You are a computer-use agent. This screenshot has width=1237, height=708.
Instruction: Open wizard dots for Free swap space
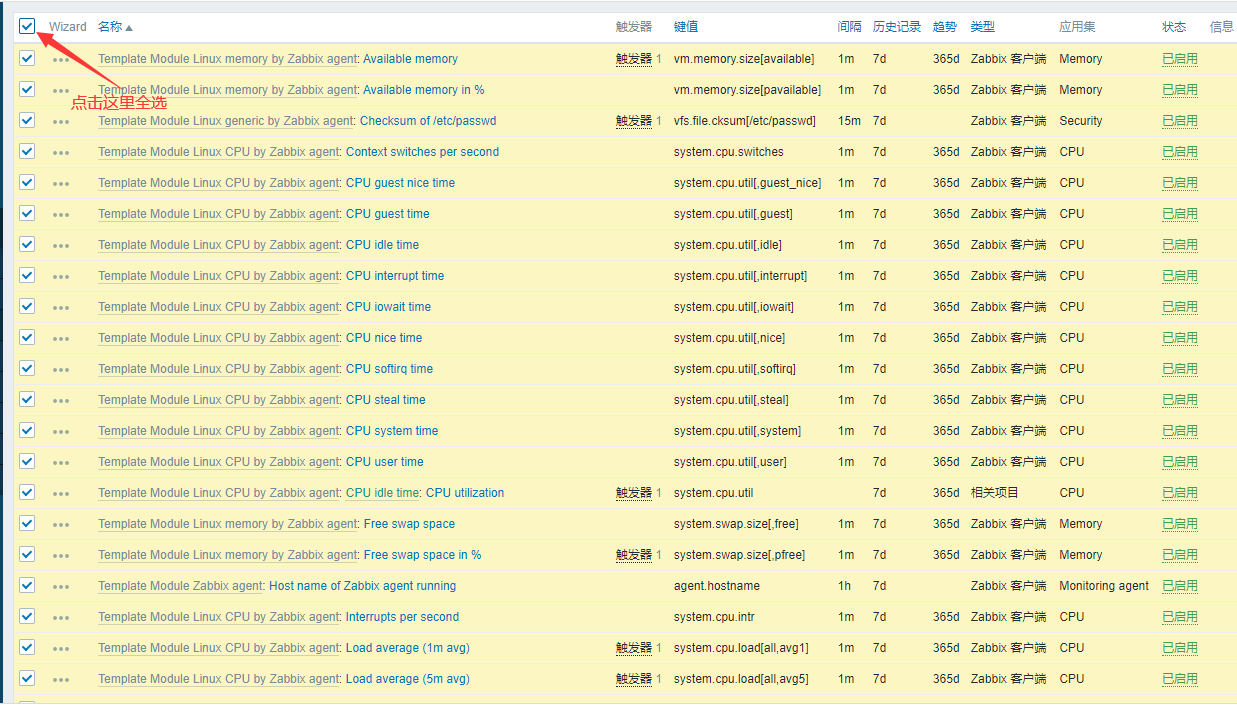pos(61,524)
